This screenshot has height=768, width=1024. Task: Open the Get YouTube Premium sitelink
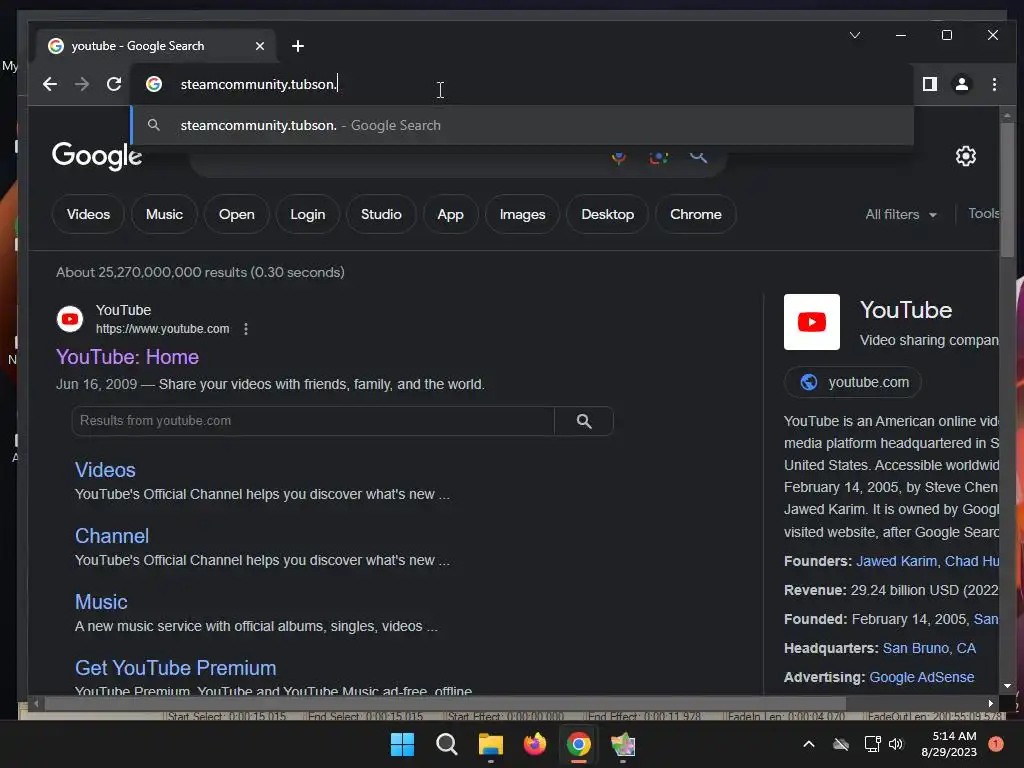[176, 668]
